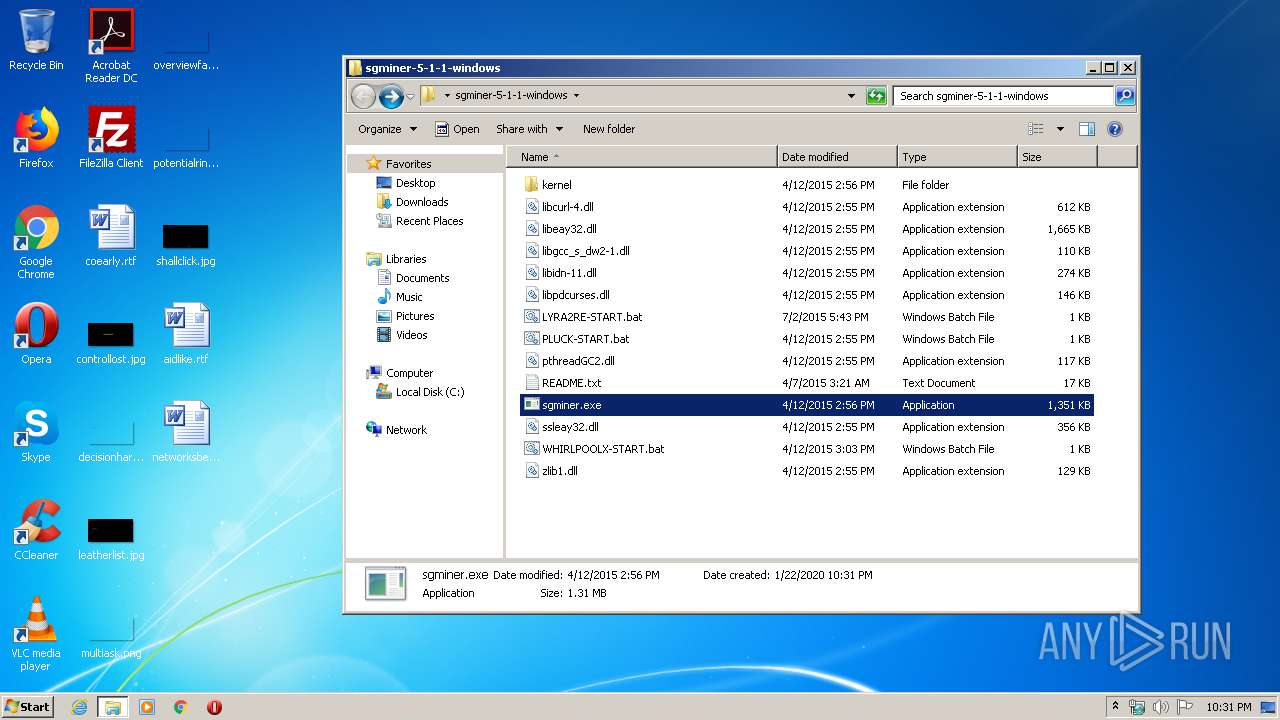The height and width of the screenshot is (720, 1280).
Task: Click the Open toolbar button
Action: pos(457,129)
